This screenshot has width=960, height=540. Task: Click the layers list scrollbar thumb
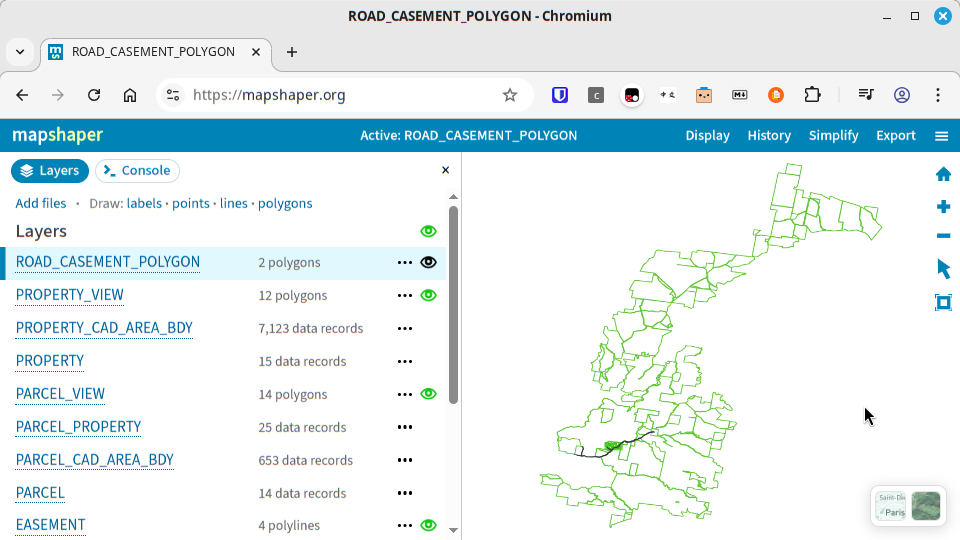click(453, 305)
